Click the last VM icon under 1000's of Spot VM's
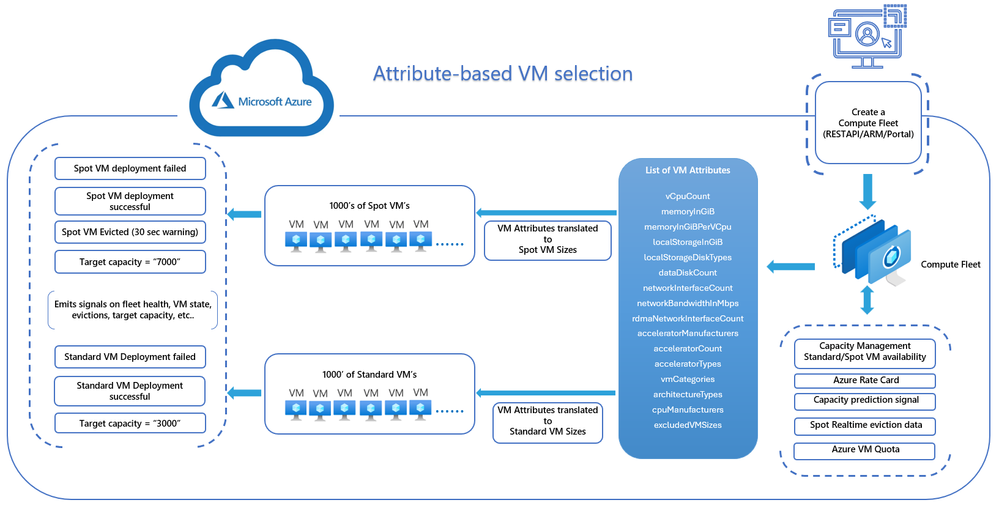 pyautogui.click(x=421, y=241)
